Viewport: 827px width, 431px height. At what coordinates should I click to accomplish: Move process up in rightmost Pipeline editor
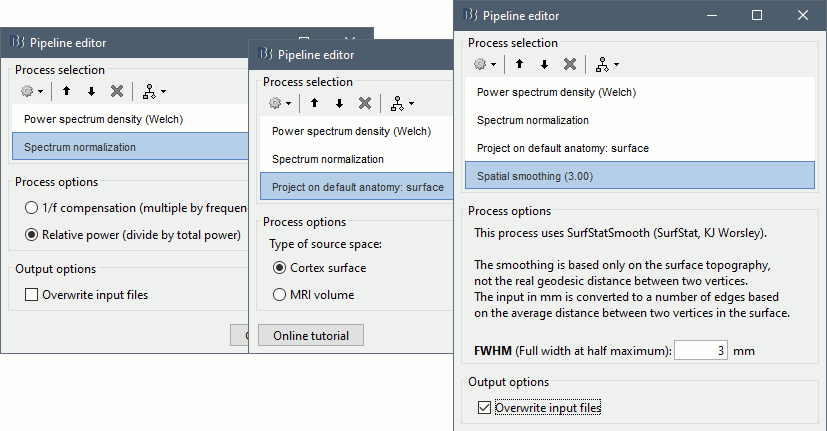click(x=520, y=64)
